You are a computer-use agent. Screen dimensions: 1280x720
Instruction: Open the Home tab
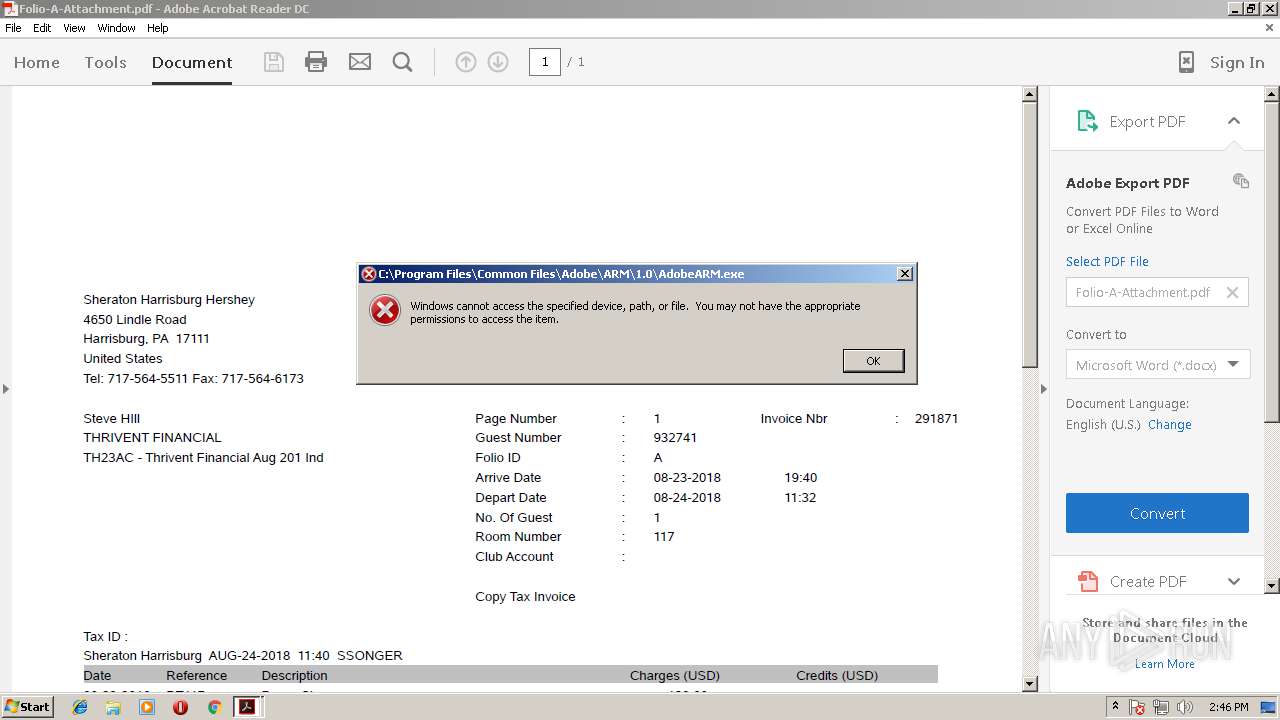coord(37,62)
